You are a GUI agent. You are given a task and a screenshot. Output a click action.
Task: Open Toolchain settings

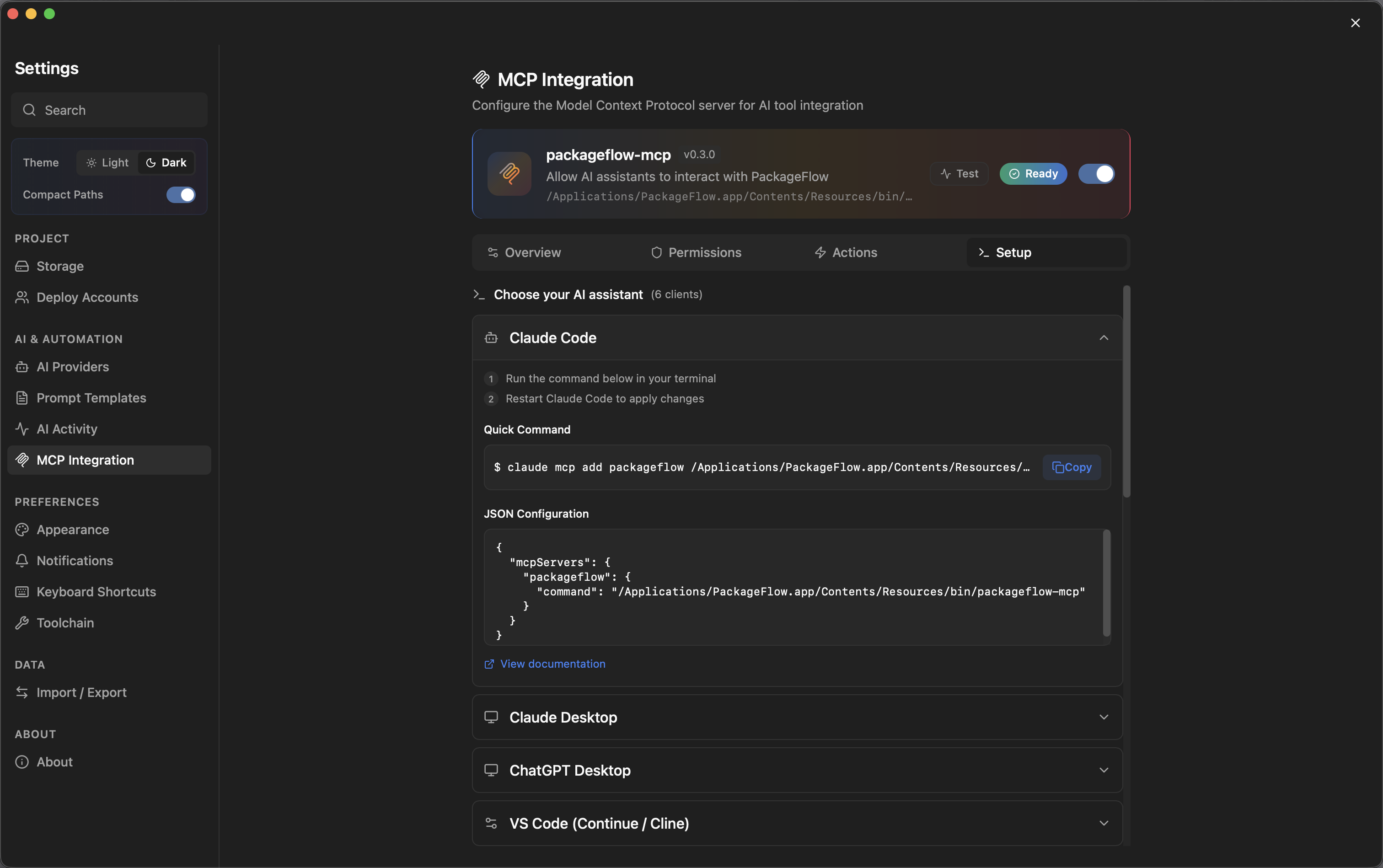pyautogui.click(x=65, y=622)
